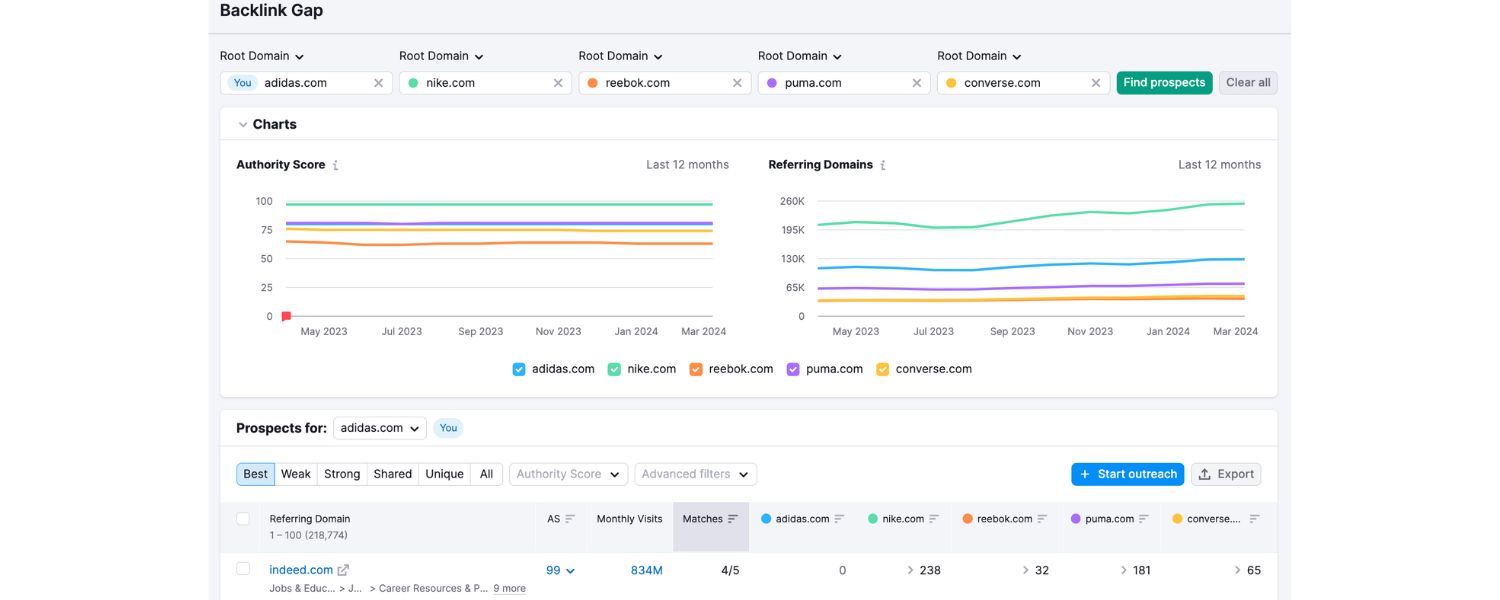Open indeed.com via its external link icon

click(343, 569)
